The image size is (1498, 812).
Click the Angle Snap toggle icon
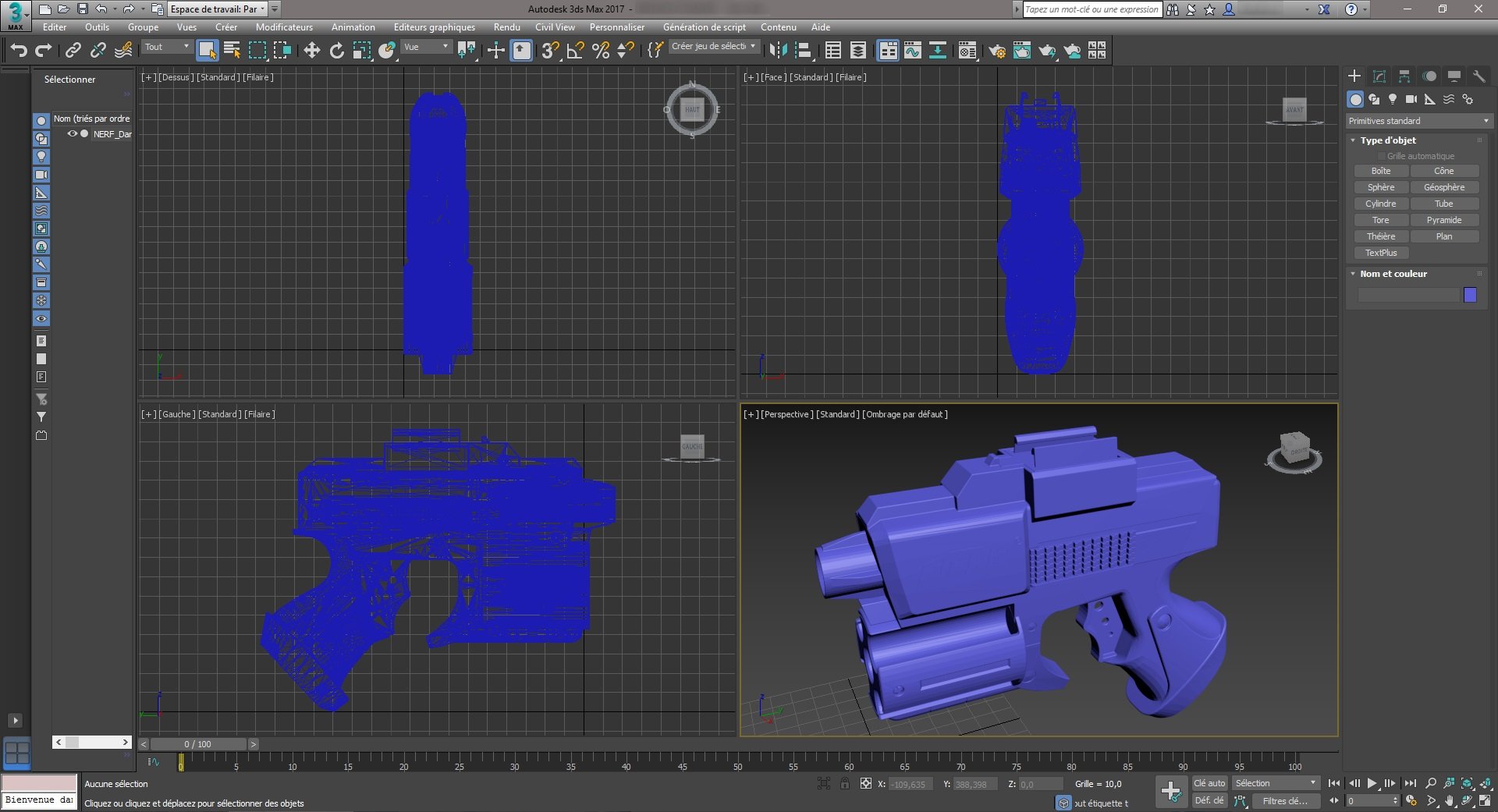tap(575, 50)
